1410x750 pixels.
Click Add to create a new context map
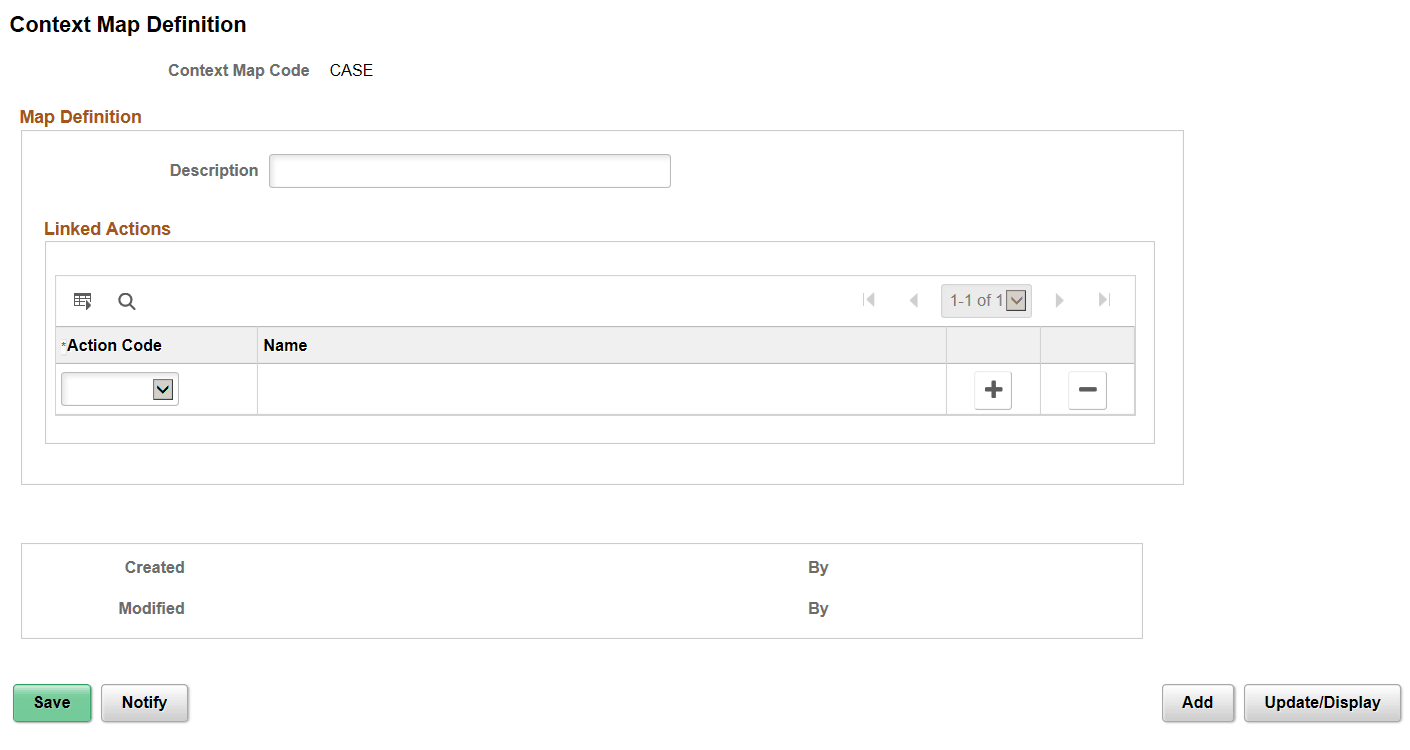1197,702
